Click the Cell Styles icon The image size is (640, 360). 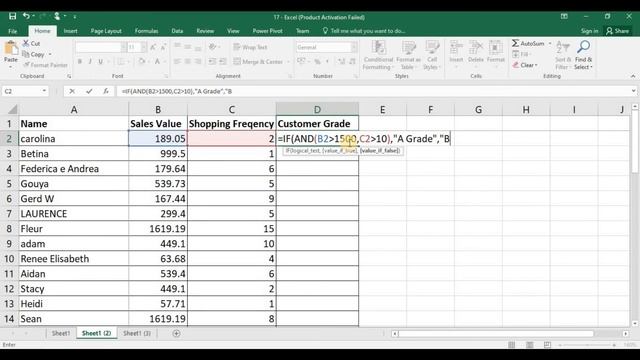click(432, 48)
